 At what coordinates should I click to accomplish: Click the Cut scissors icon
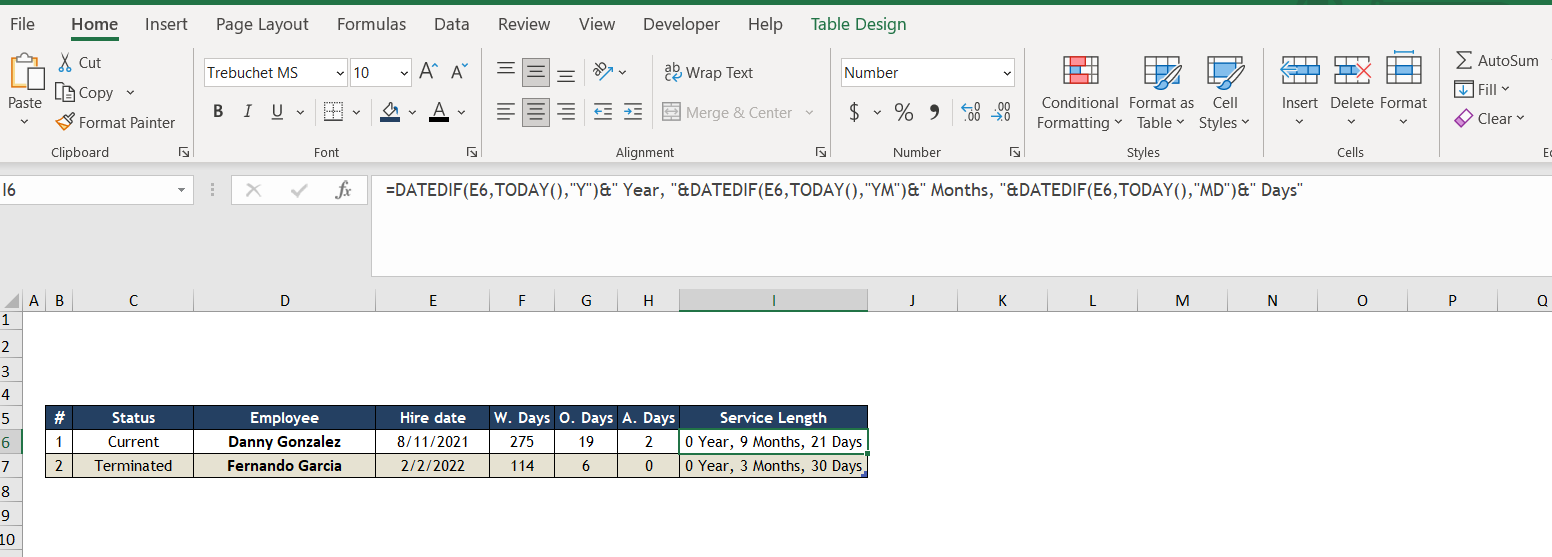pyautogui.click(x=65, y=62)
